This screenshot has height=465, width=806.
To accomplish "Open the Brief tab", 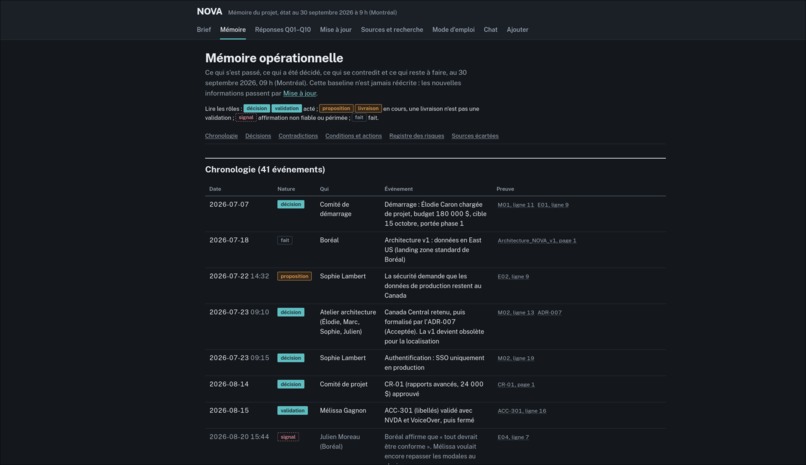I will pos(204,30).
